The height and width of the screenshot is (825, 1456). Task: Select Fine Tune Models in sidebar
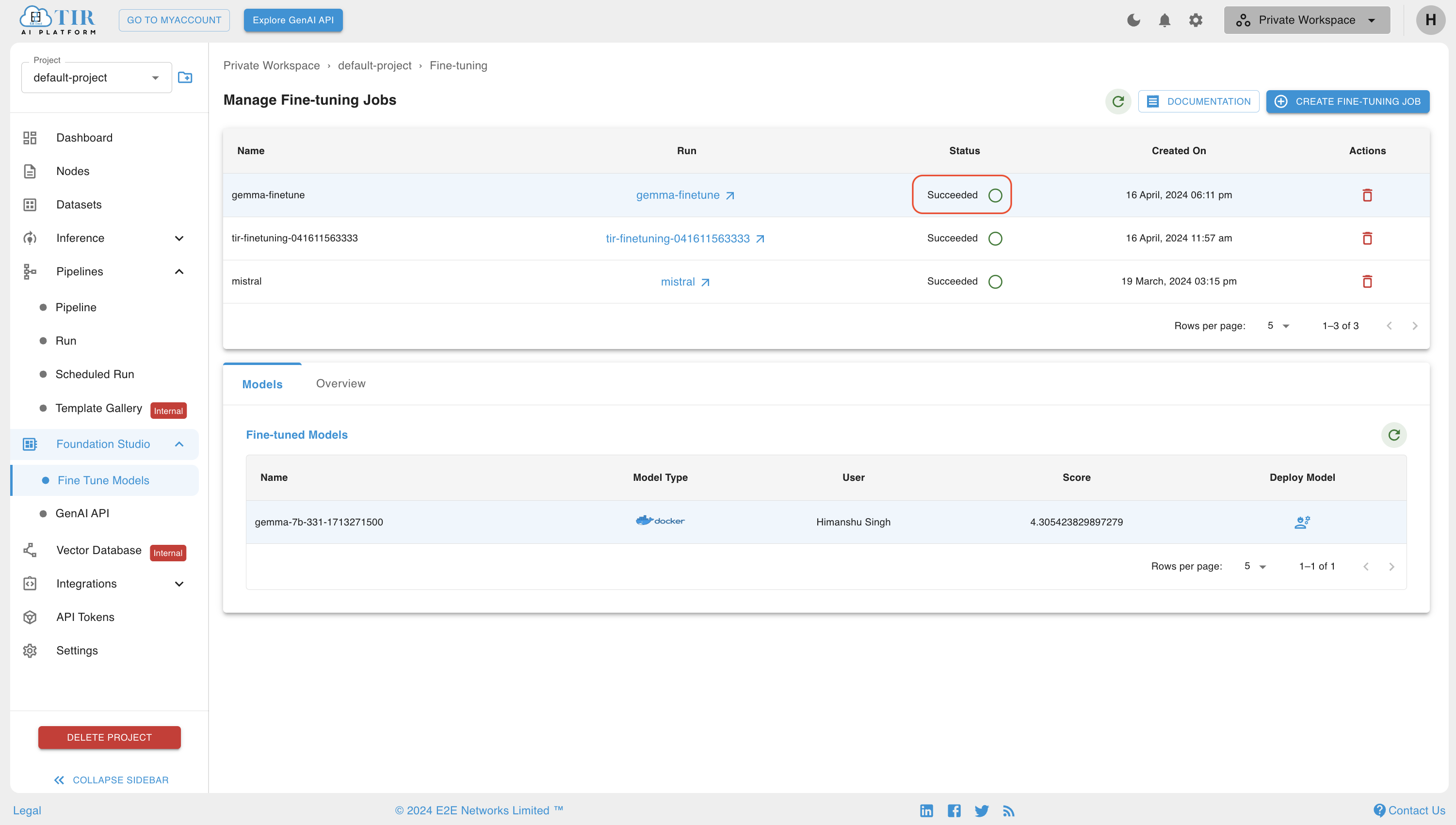(x=105, y=480)
